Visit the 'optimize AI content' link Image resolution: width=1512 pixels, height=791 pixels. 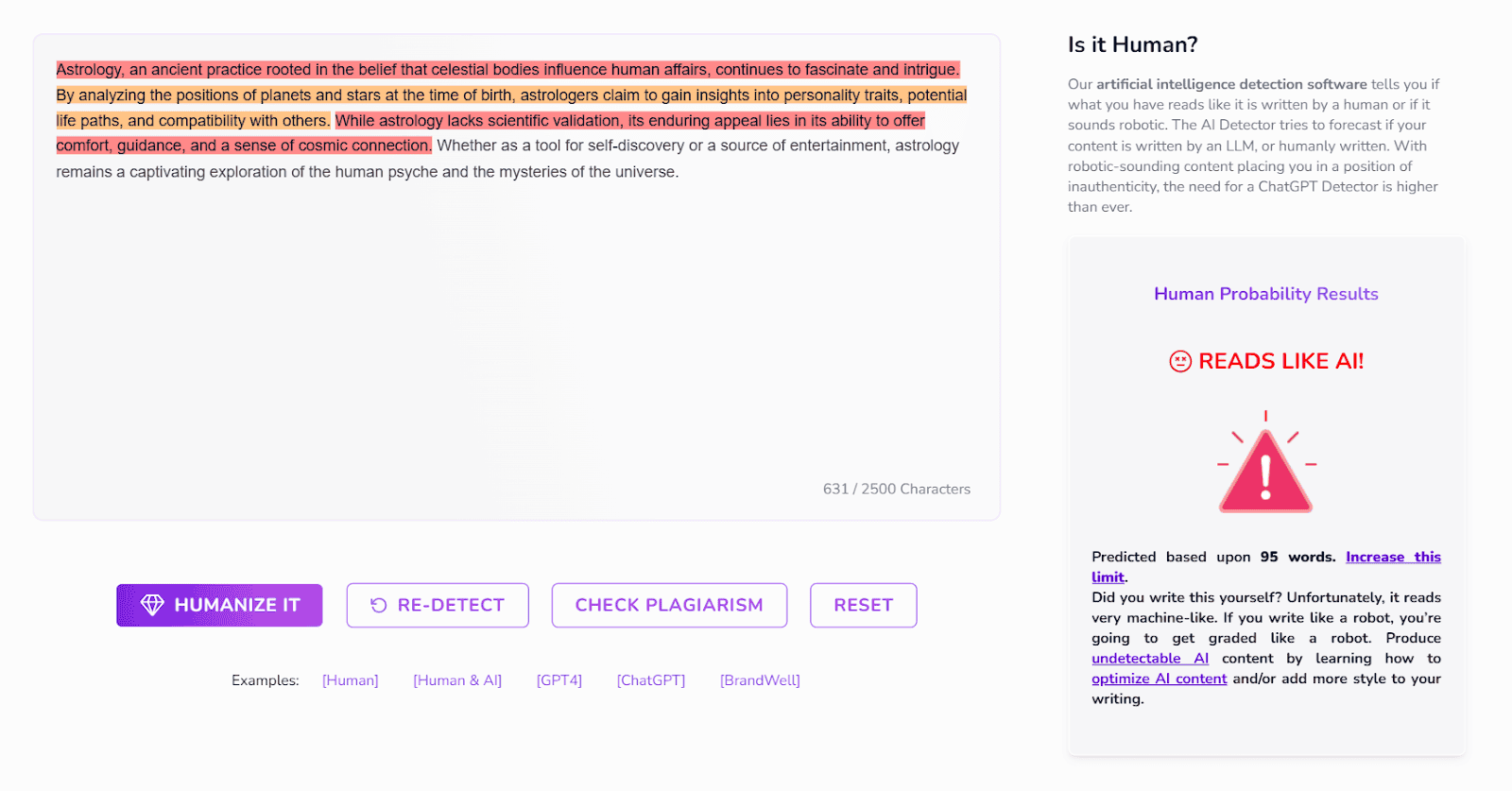pos(1160,679)
